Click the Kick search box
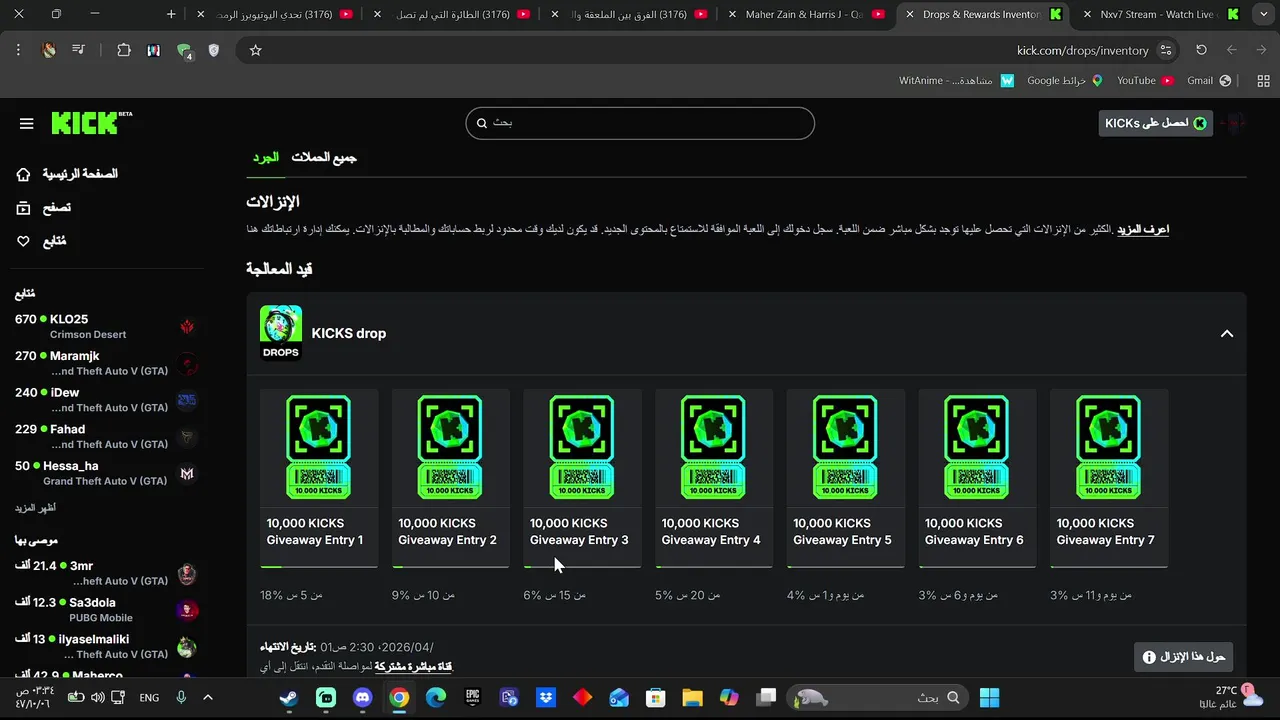1280x720 pixels. [x=640, y=123]
